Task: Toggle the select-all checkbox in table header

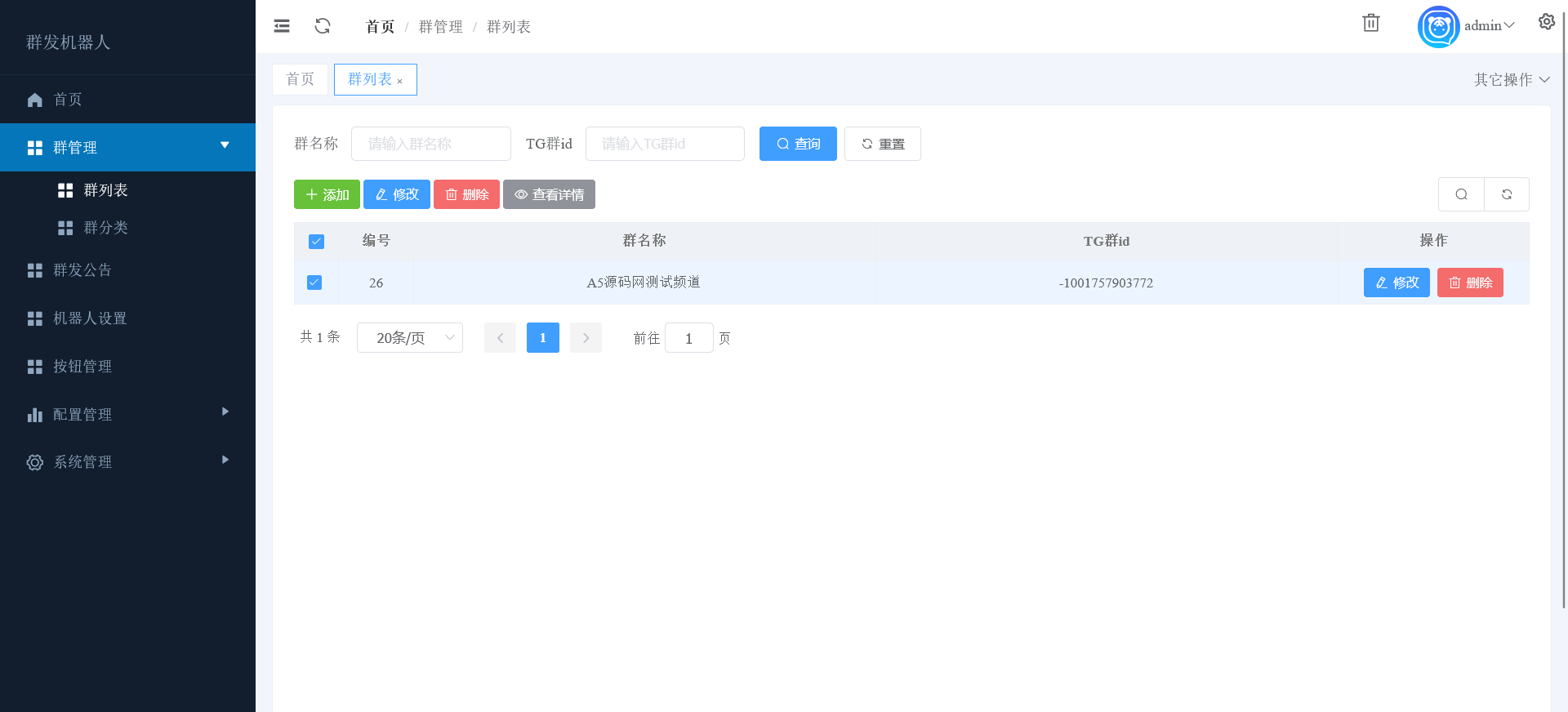Action: click(x=316, y=242)
